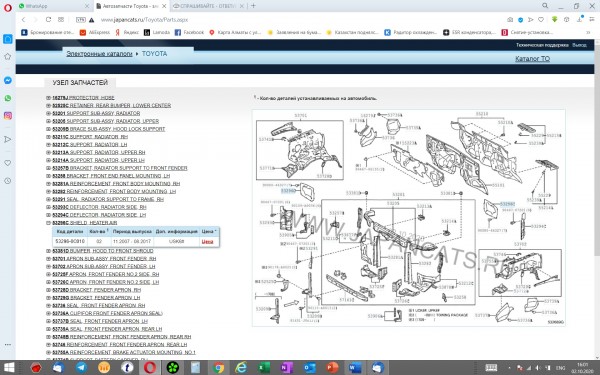
Task: Click the parts diagram image
Action: click(409, 218)
